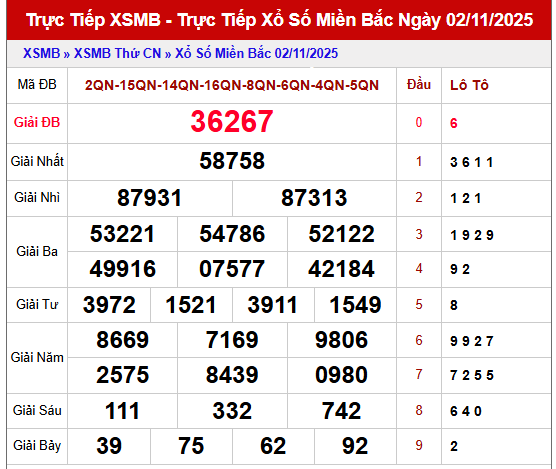Click the special prize number 36267
The height and width of the screenshot is (469, 556).
tap(232, 122)
